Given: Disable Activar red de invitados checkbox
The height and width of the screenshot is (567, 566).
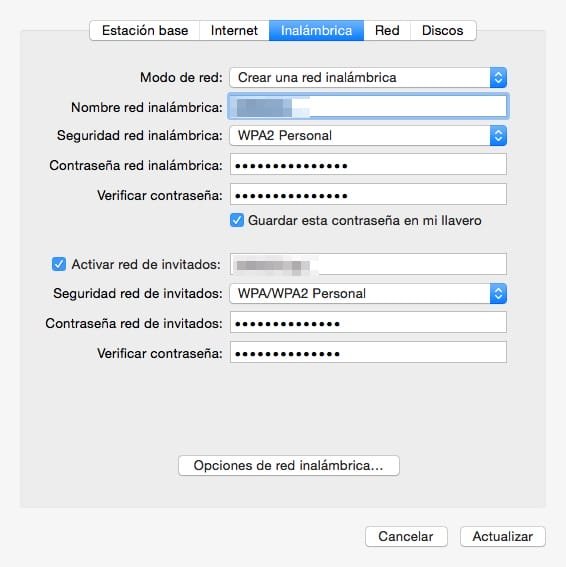Looking at the screenshot, I should (59, 264).
